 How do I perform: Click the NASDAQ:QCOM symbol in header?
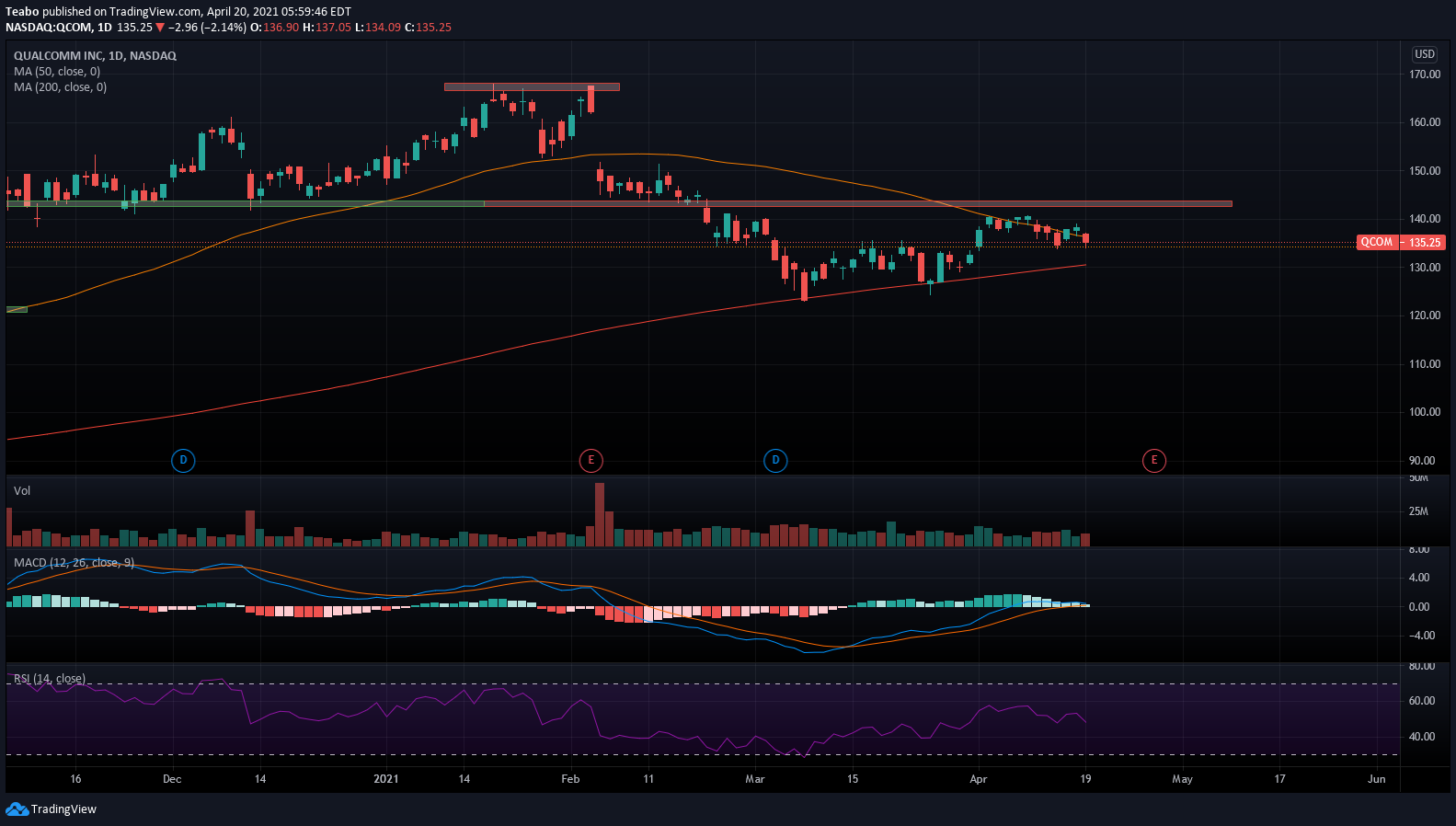point(49,28)
